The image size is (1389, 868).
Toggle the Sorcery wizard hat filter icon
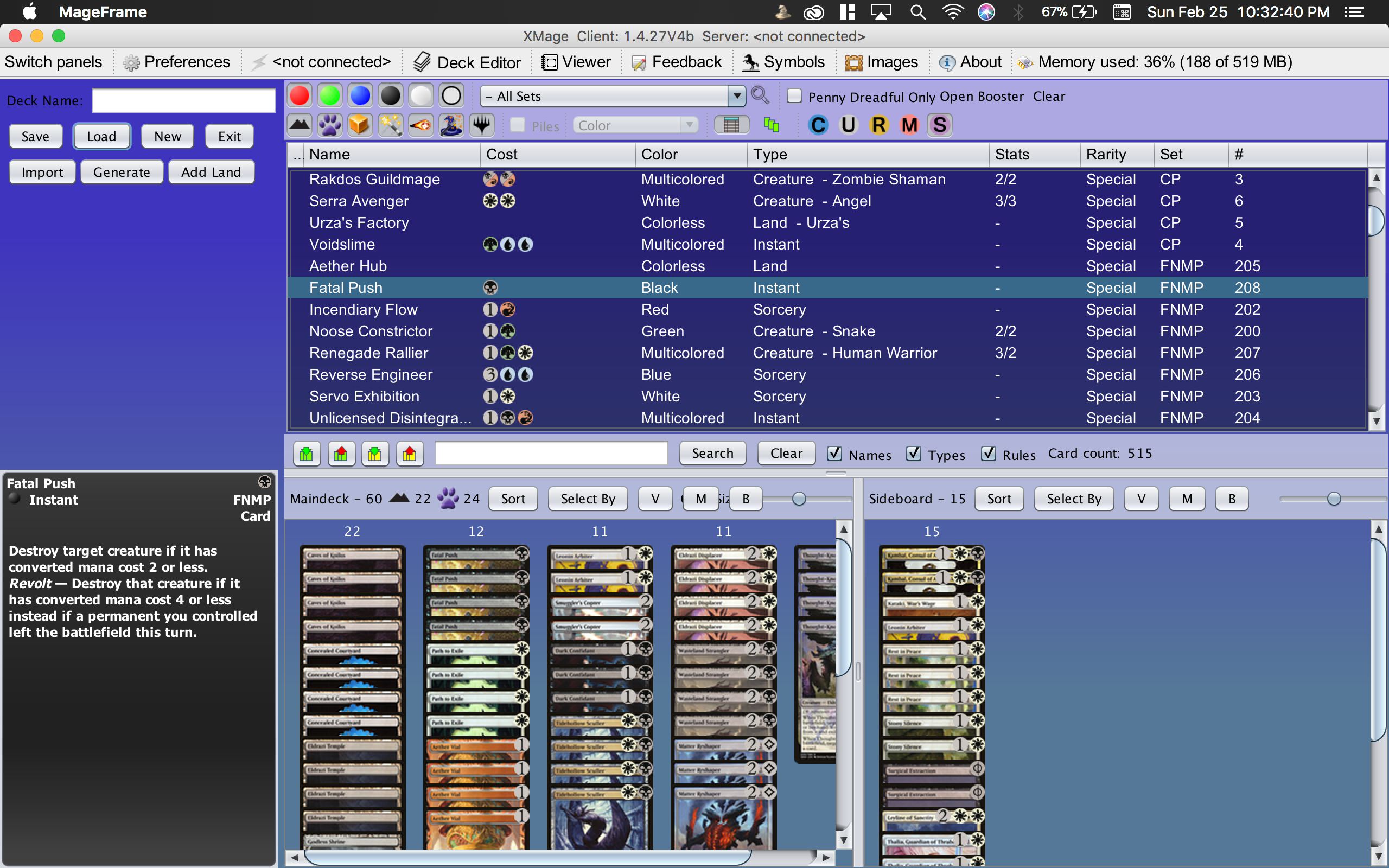click(x=451, y=125)
